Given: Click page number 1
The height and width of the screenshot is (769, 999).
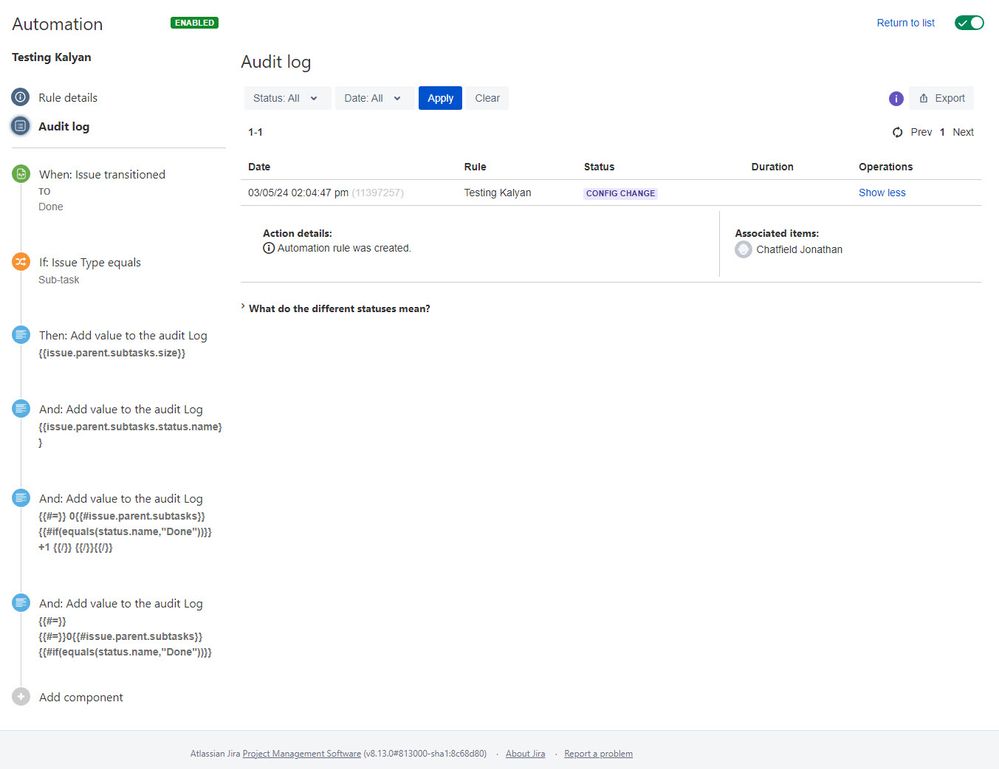Looking at the screenshot, I should 942,132.
